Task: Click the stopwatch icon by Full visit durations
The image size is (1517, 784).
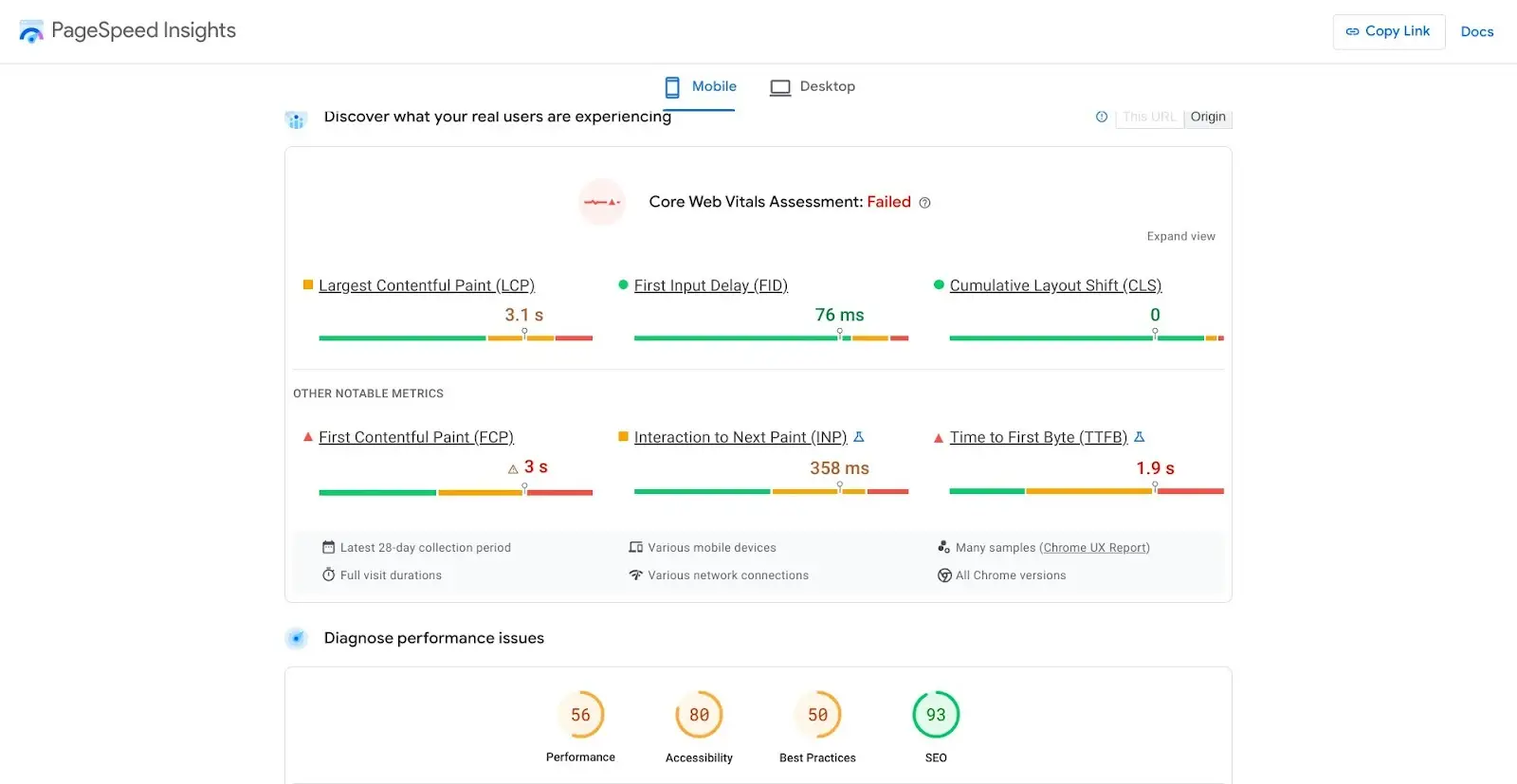Action: [x=329, y=574]
